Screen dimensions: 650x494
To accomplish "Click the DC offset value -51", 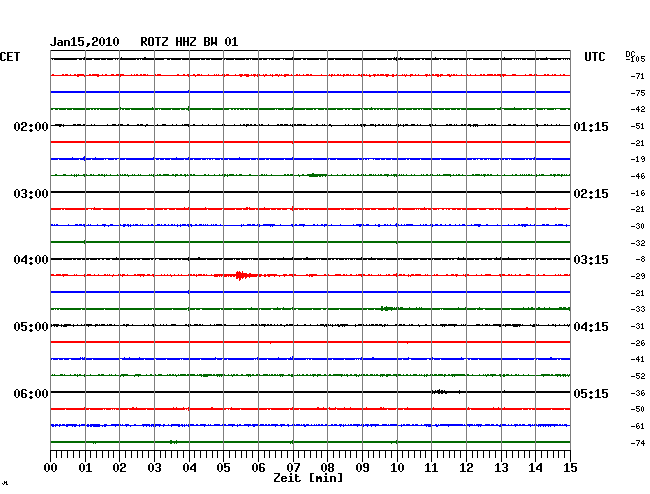I will (638, 126).
